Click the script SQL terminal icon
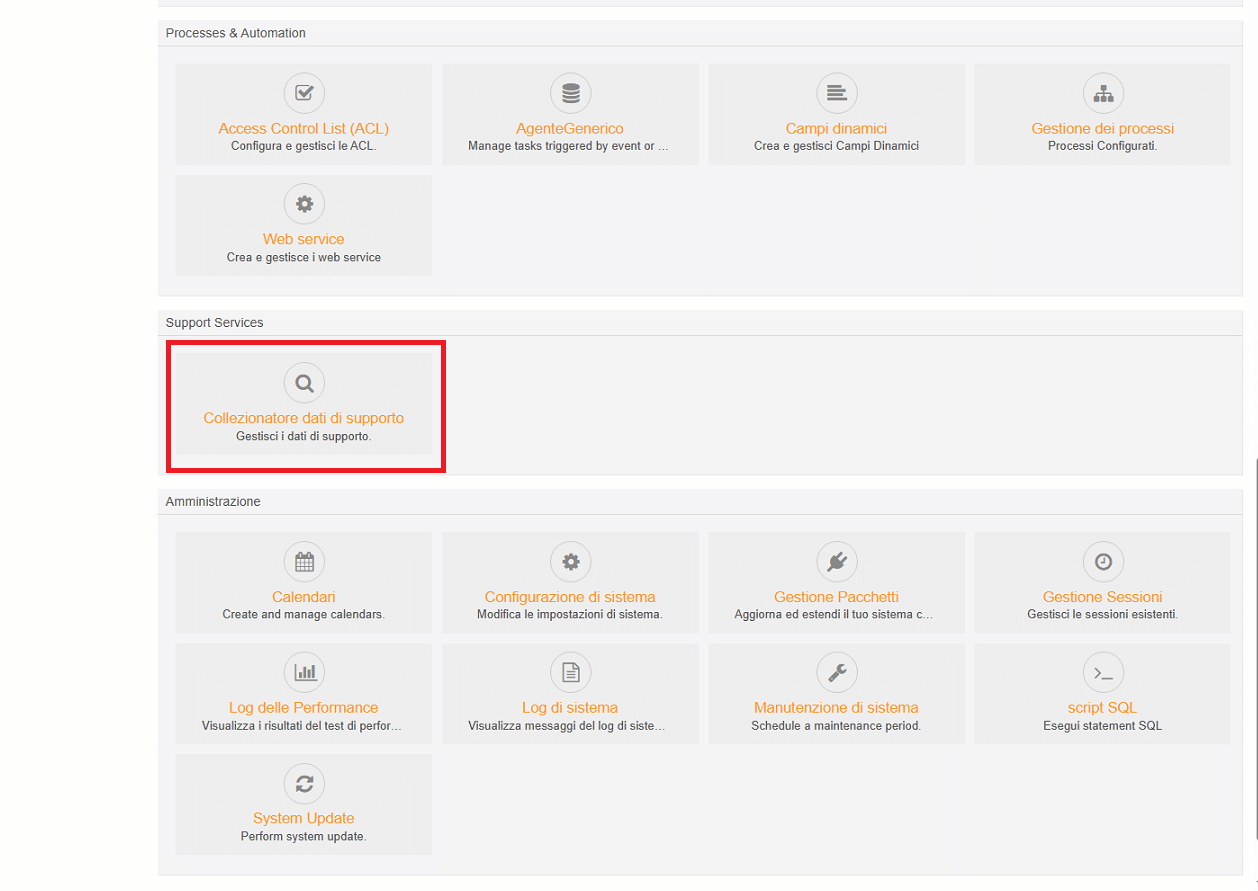Screen dimensions: 1258x891 click(1103, 673)
